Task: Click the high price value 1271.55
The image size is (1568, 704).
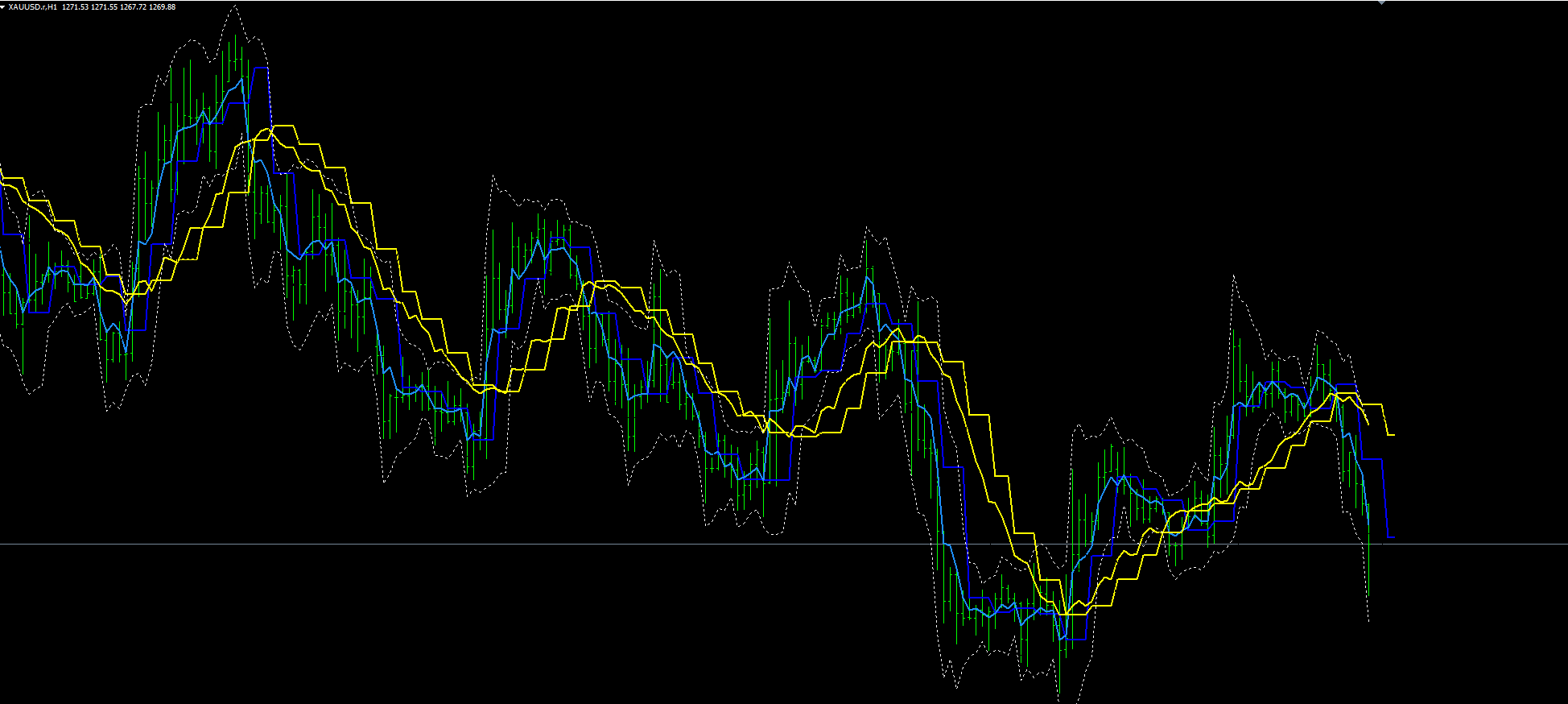Action: (105, 7)
